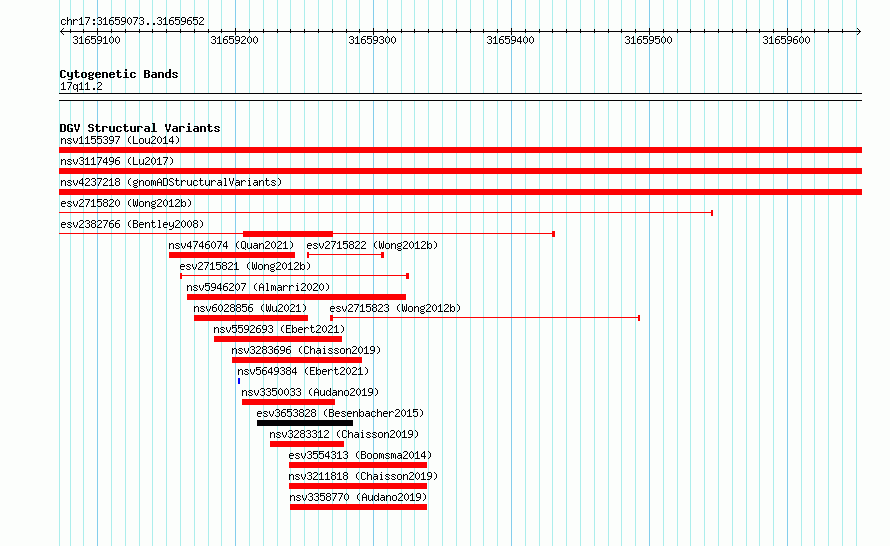Open esv2715821 (Wong2012b) label
This screenshot has height=546, width=890.
[x=245, y=266]
